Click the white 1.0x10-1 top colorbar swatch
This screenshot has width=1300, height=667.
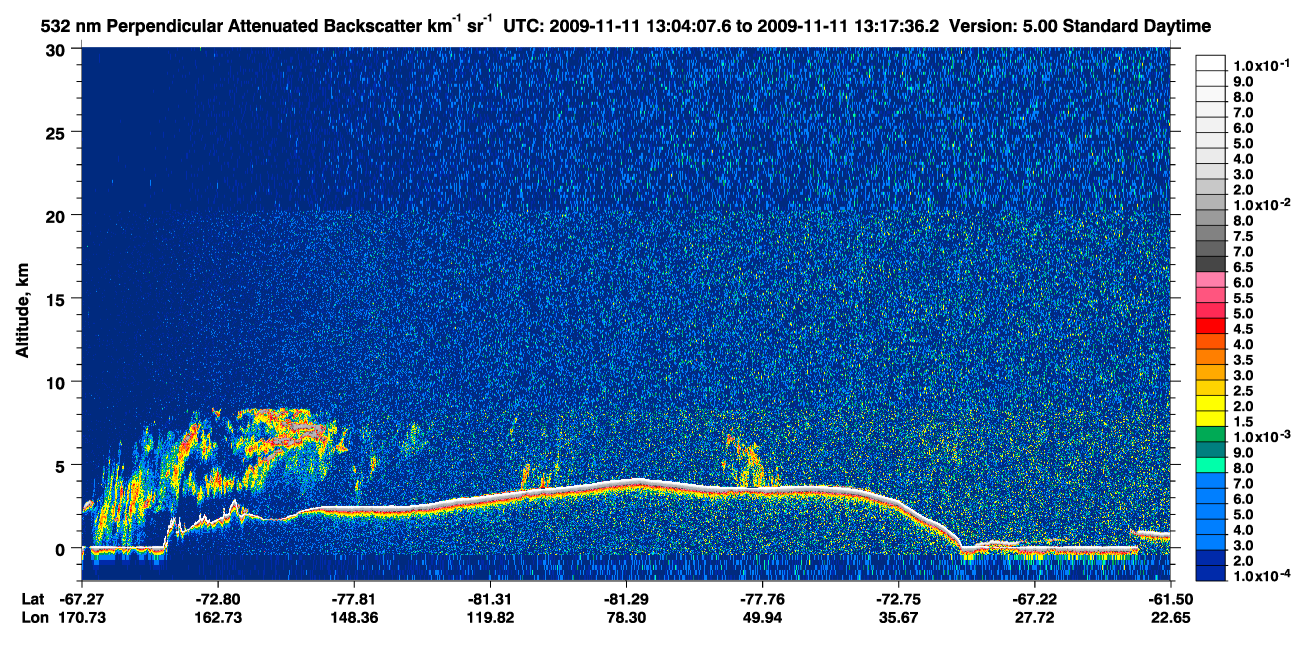(x=1210, y=61)
